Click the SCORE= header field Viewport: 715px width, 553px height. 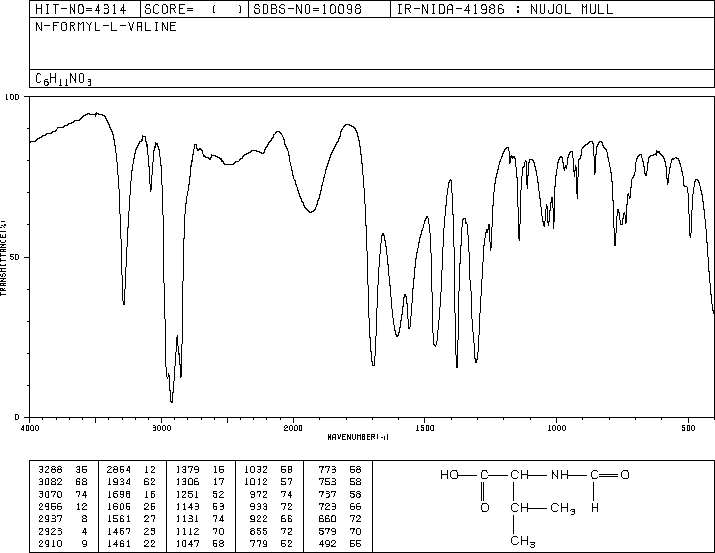point(194,9)
